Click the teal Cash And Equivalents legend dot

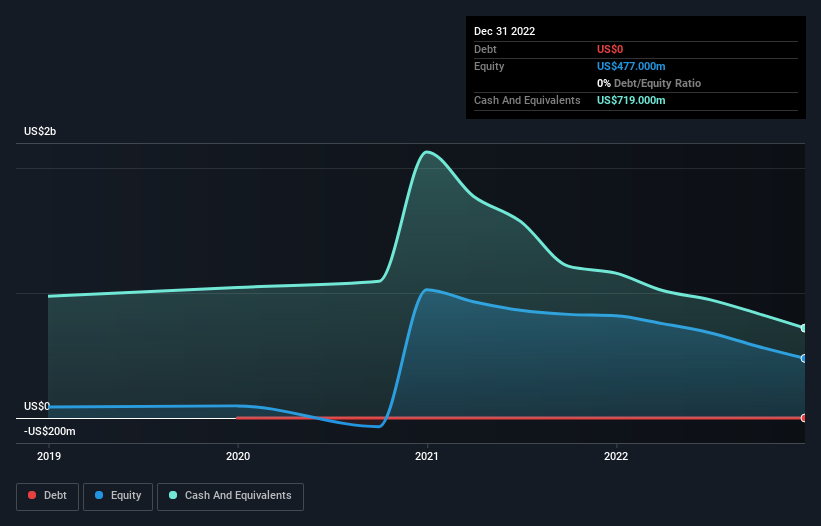pos(173,495)
